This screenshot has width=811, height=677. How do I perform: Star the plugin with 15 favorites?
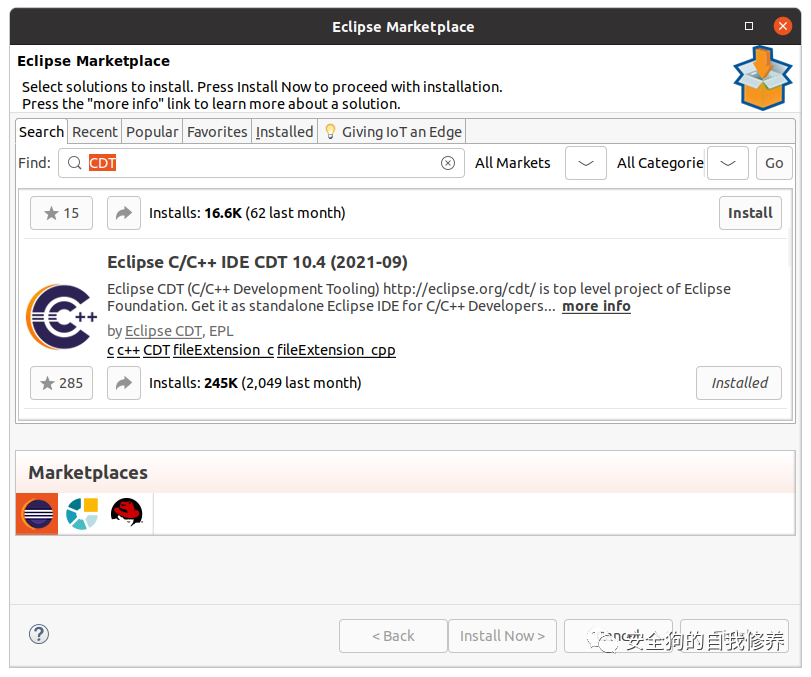(61, 213)
